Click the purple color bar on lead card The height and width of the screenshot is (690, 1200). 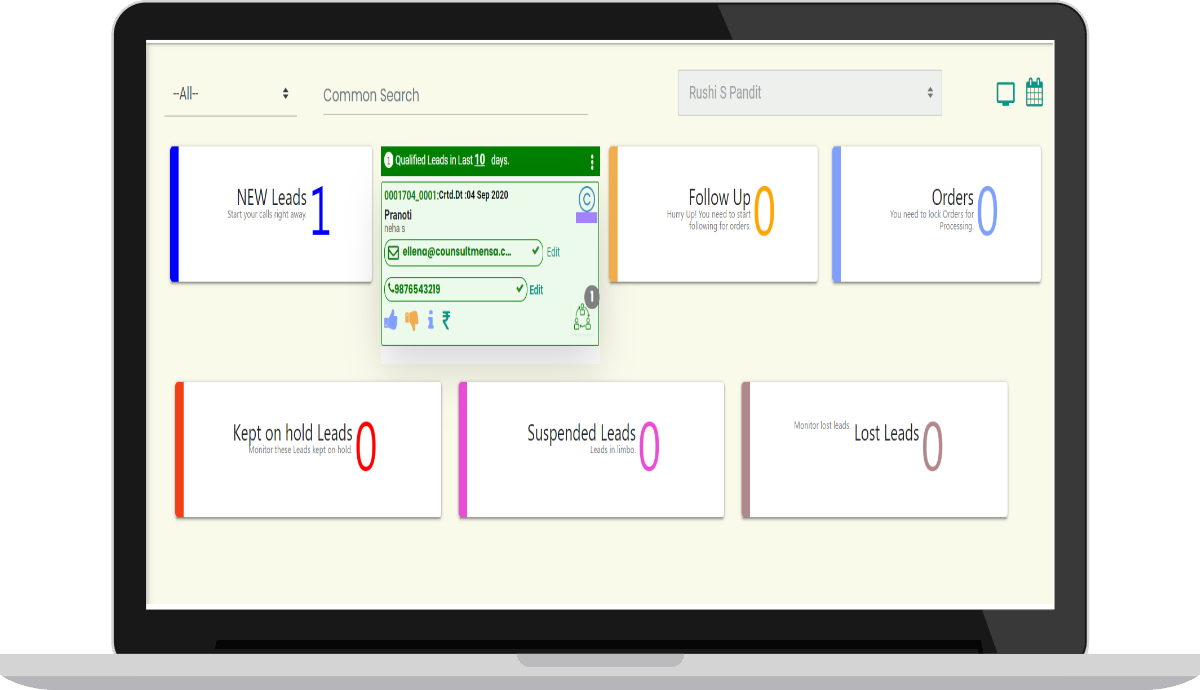[586, 217]
